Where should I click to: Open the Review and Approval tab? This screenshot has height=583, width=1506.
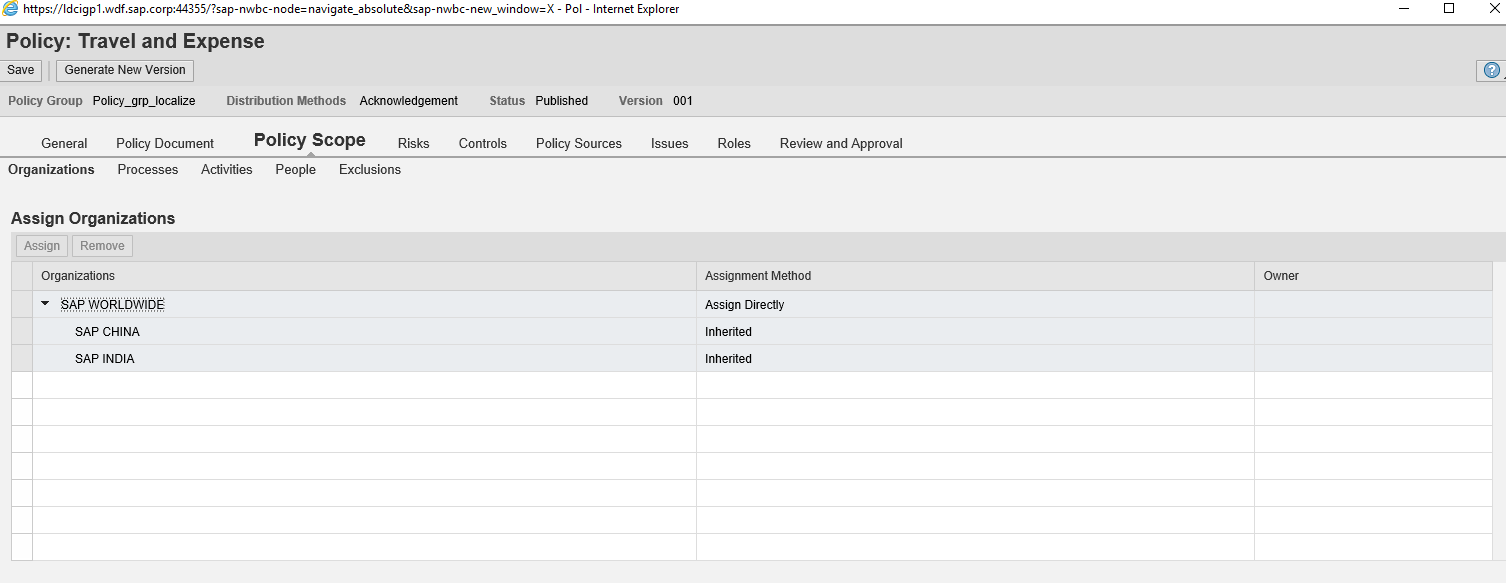pyautogui.click(x=841, y=143)
